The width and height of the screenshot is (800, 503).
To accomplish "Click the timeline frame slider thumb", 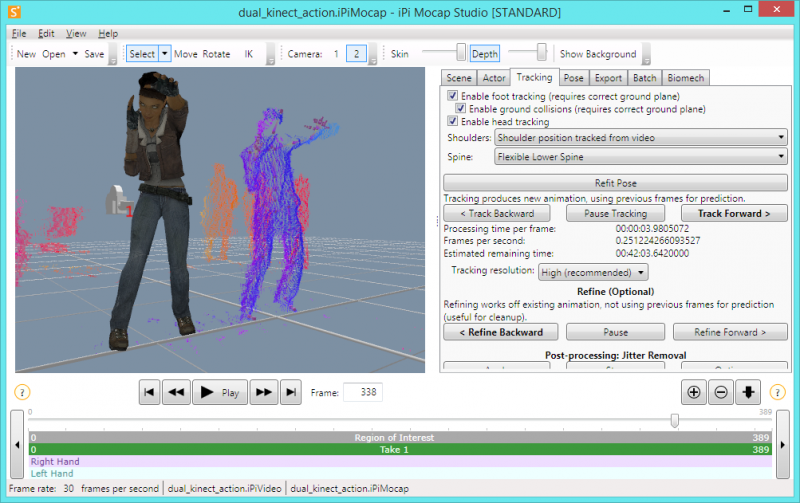I will coord(674,420).
